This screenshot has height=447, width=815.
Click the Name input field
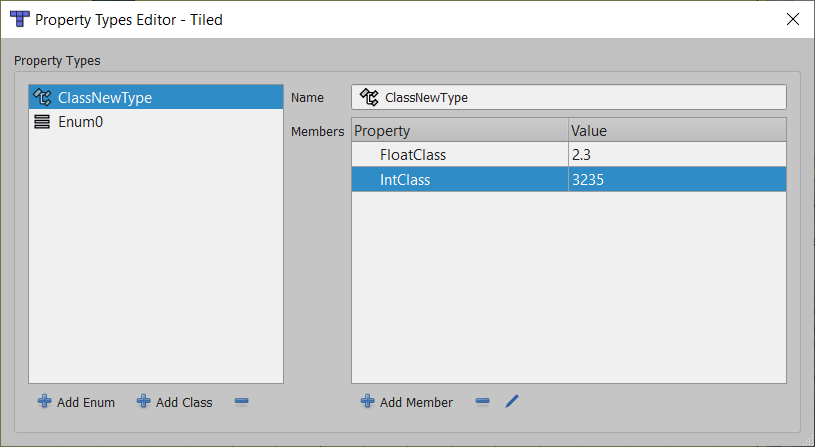point(569,97)
